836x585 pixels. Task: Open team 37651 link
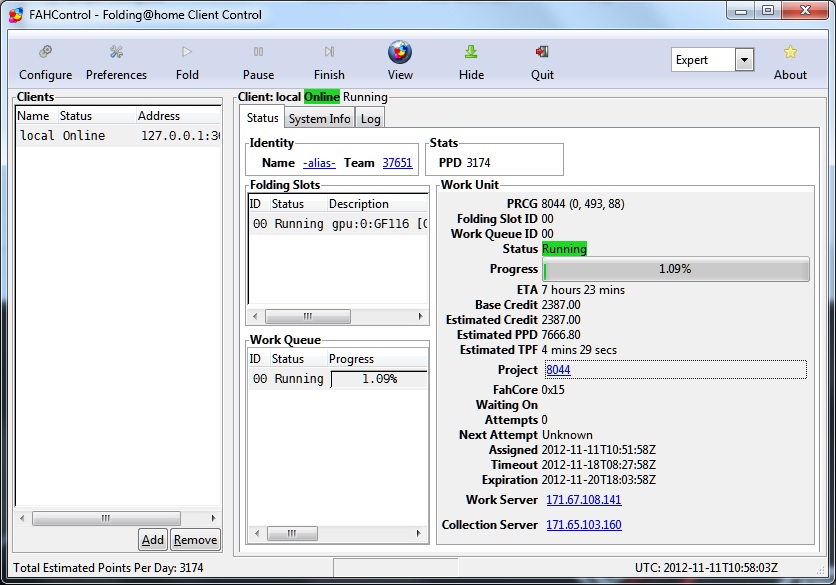[x=397, y=163]
